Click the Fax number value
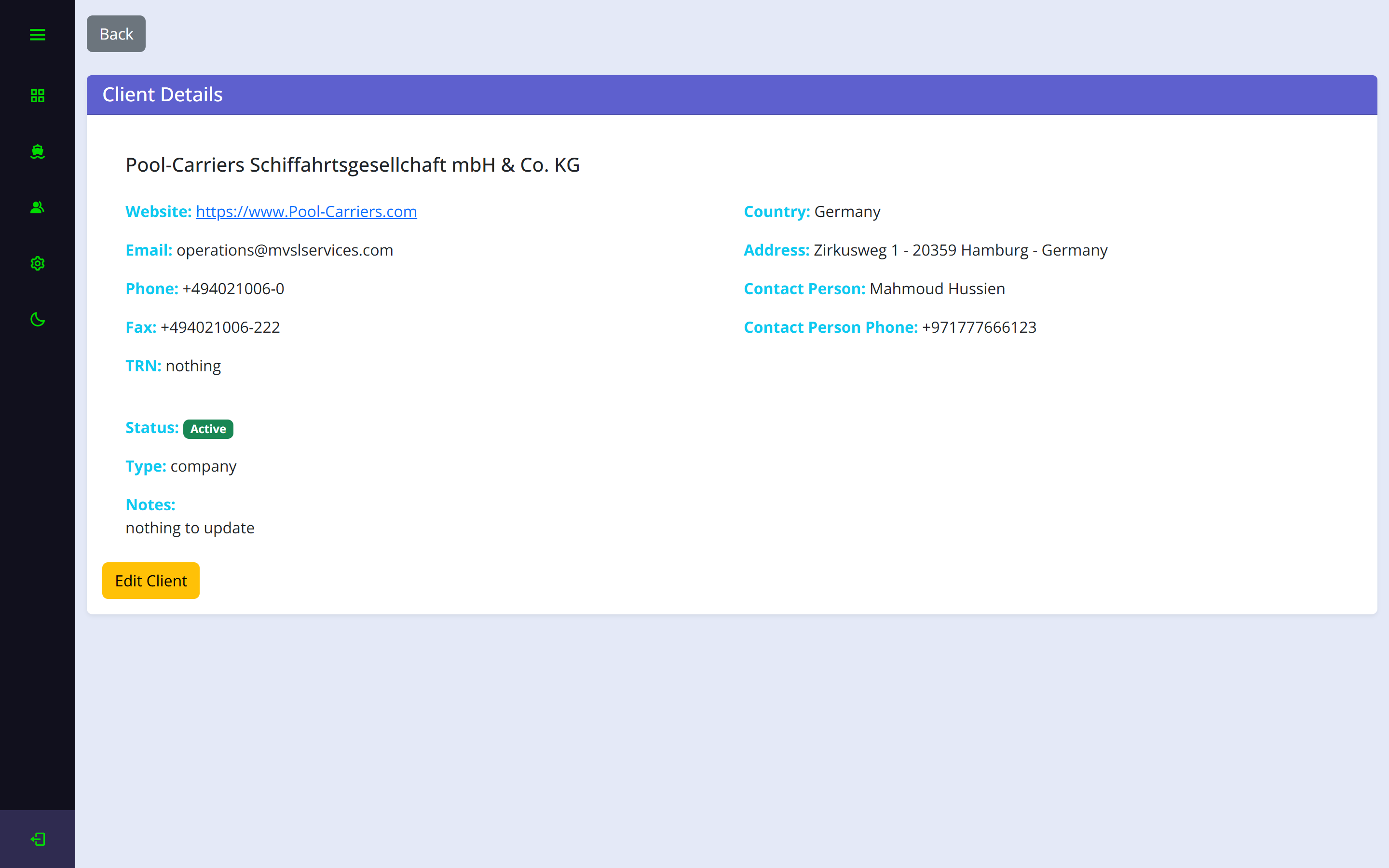Screen dimensions: 1389x868 coord(220,326)
